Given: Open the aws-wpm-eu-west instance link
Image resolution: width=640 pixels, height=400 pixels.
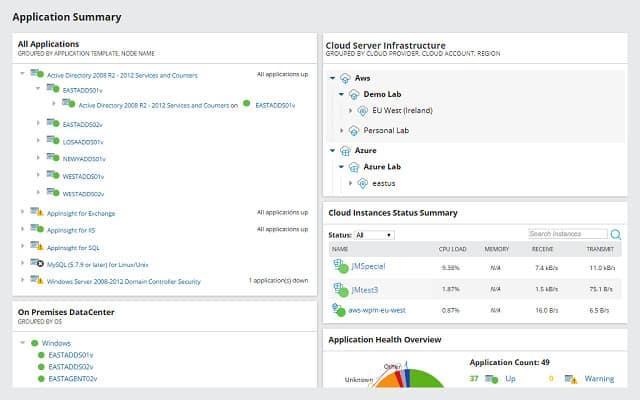Looking at the screenshot, I should coord(377,310).
